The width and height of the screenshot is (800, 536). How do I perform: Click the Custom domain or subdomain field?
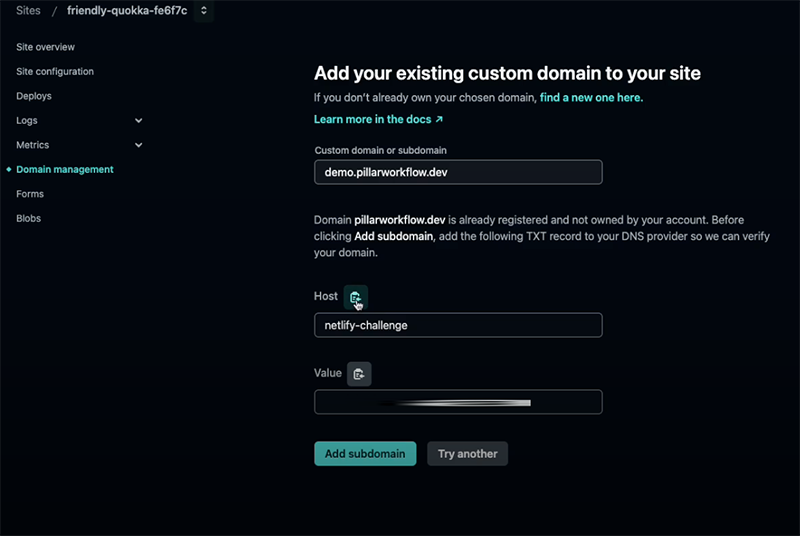point(458,172)
